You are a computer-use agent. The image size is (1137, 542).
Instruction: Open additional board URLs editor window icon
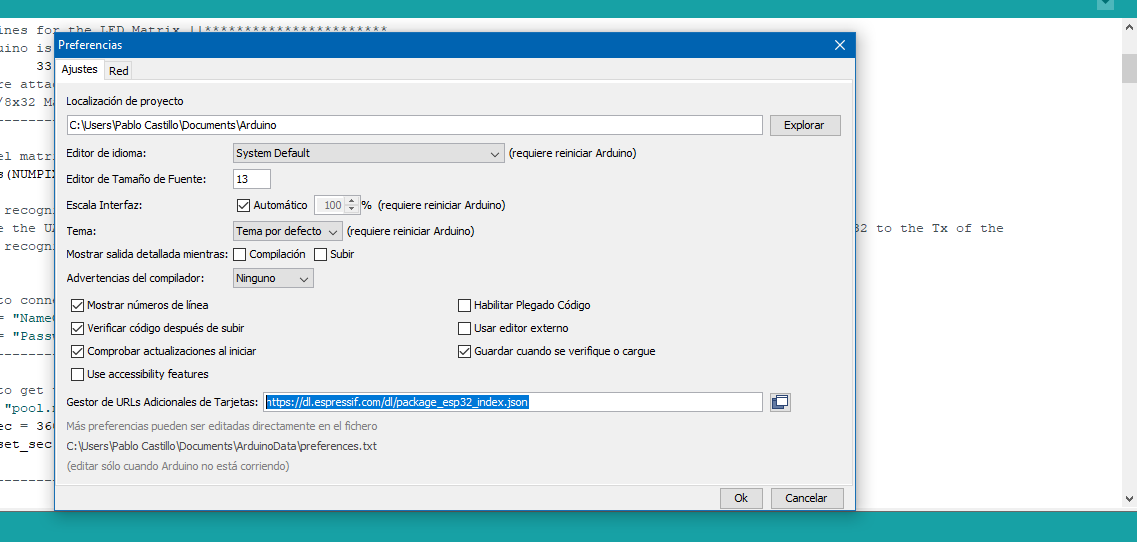point(780,402)
